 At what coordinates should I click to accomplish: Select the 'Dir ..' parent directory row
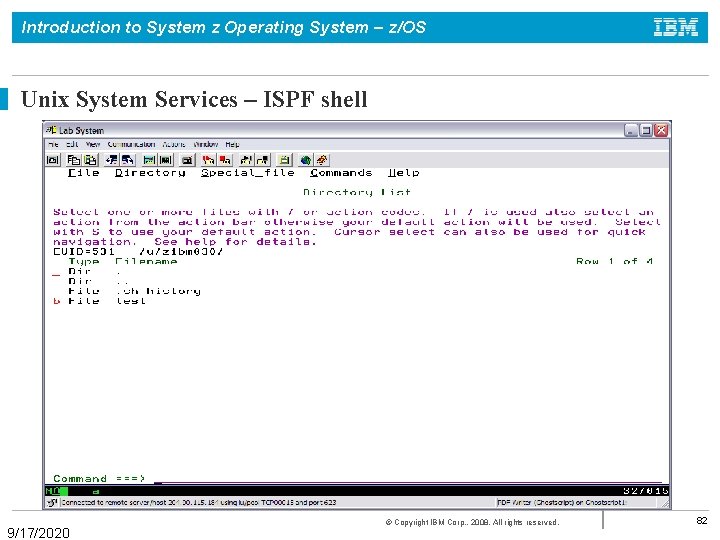click(x=97, y=281)
